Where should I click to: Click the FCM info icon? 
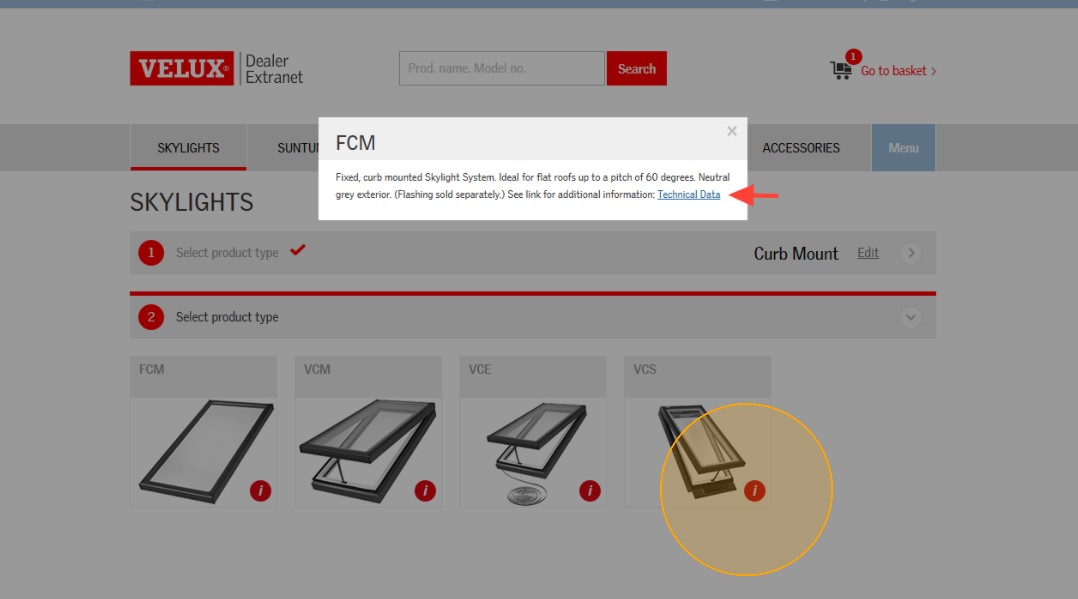coord(260,490)
